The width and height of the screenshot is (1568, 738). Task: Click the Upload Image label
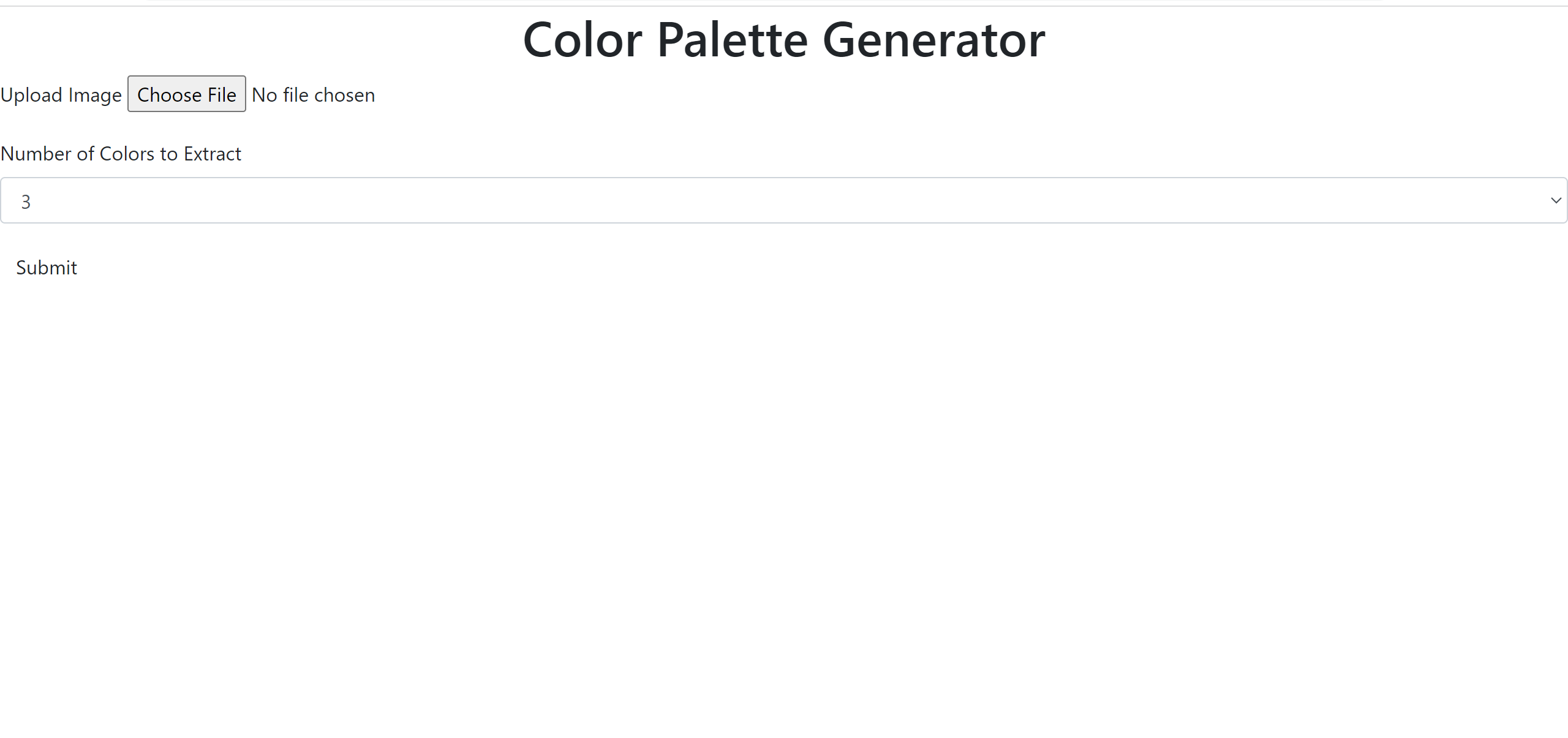pos(61,94)
